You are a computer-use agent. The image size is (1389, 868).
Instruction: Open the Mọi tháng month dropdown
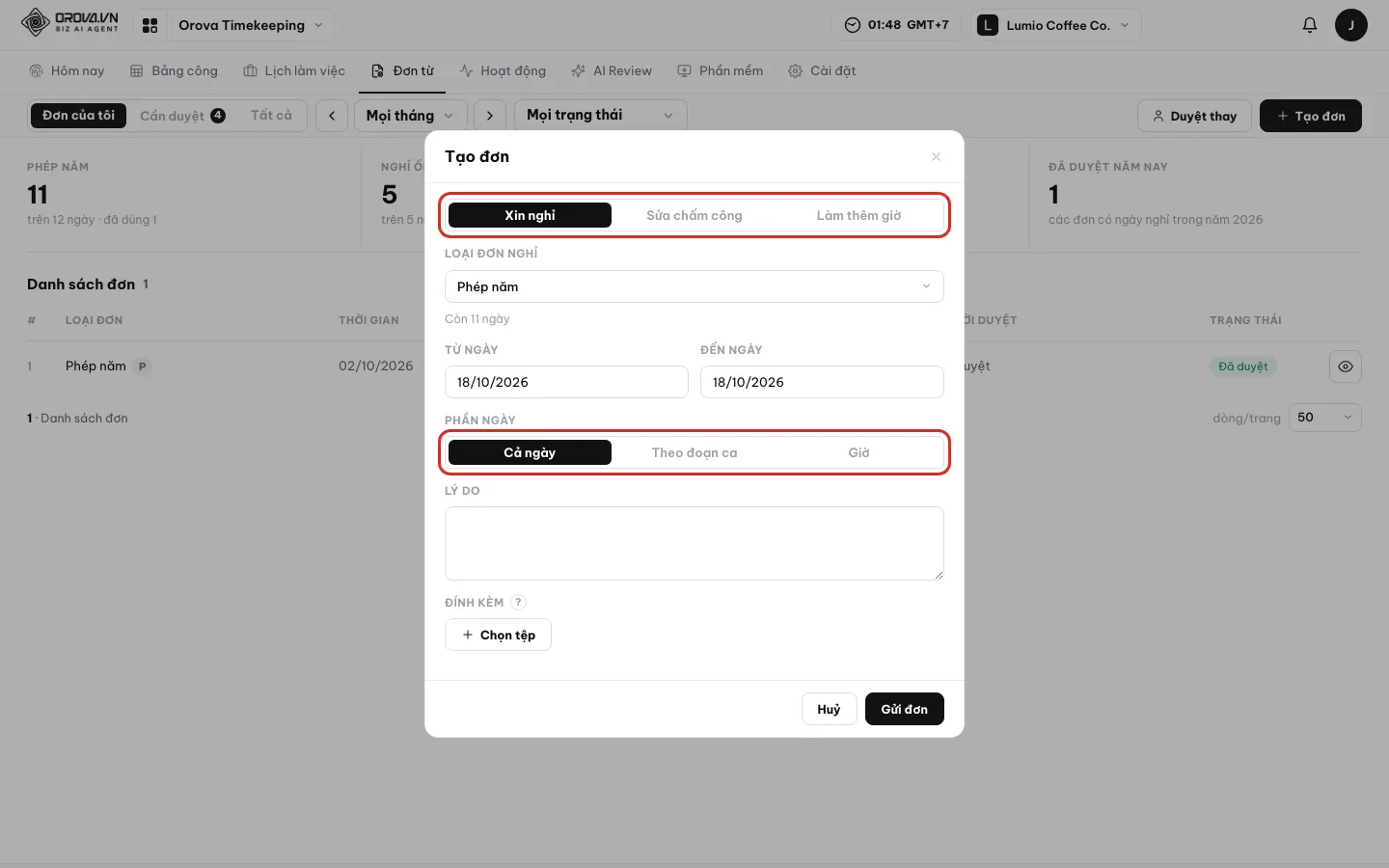(x=411, y=116)
